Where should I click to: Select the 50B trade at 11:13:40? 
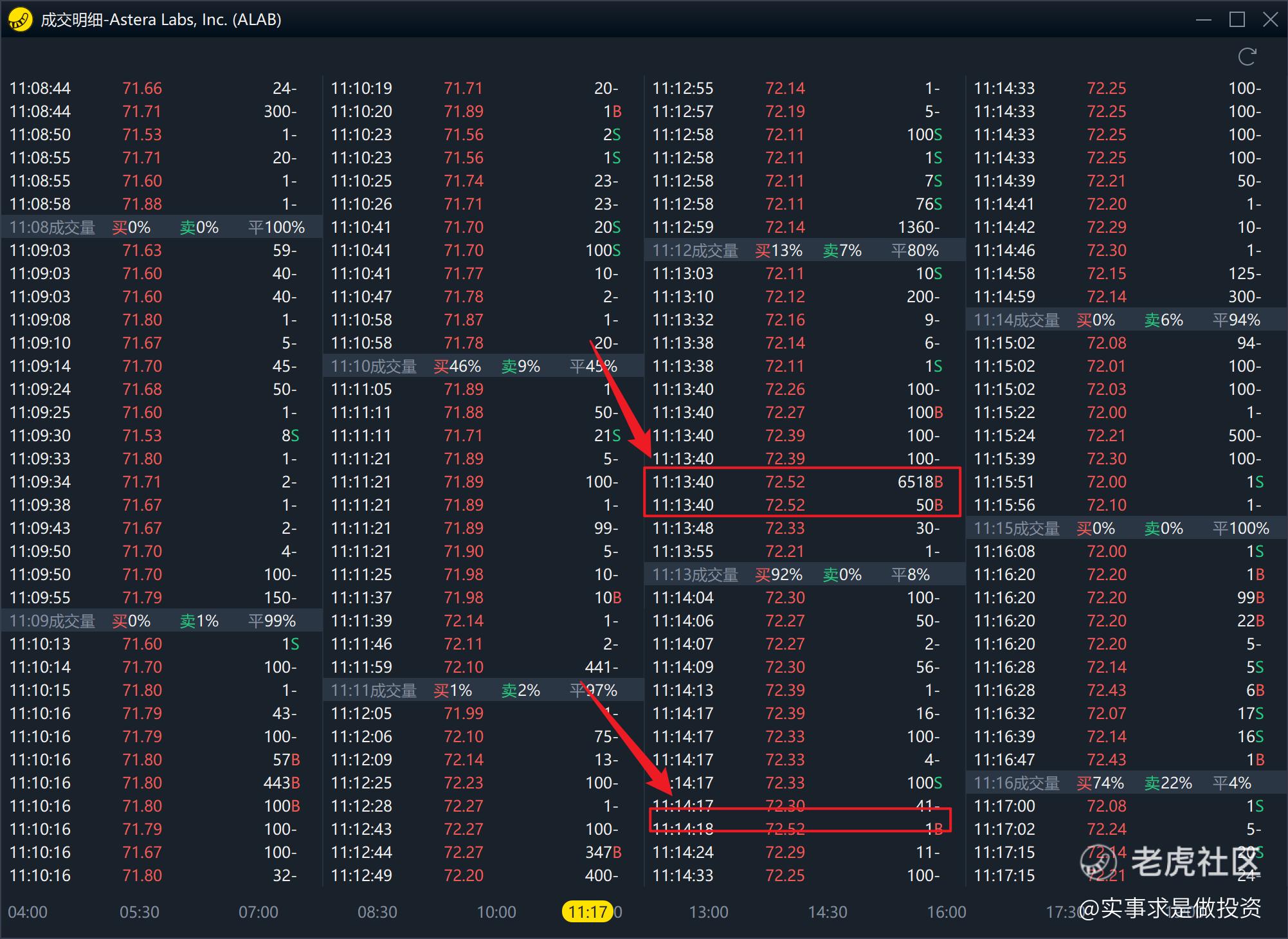click(x=804, y=505)
